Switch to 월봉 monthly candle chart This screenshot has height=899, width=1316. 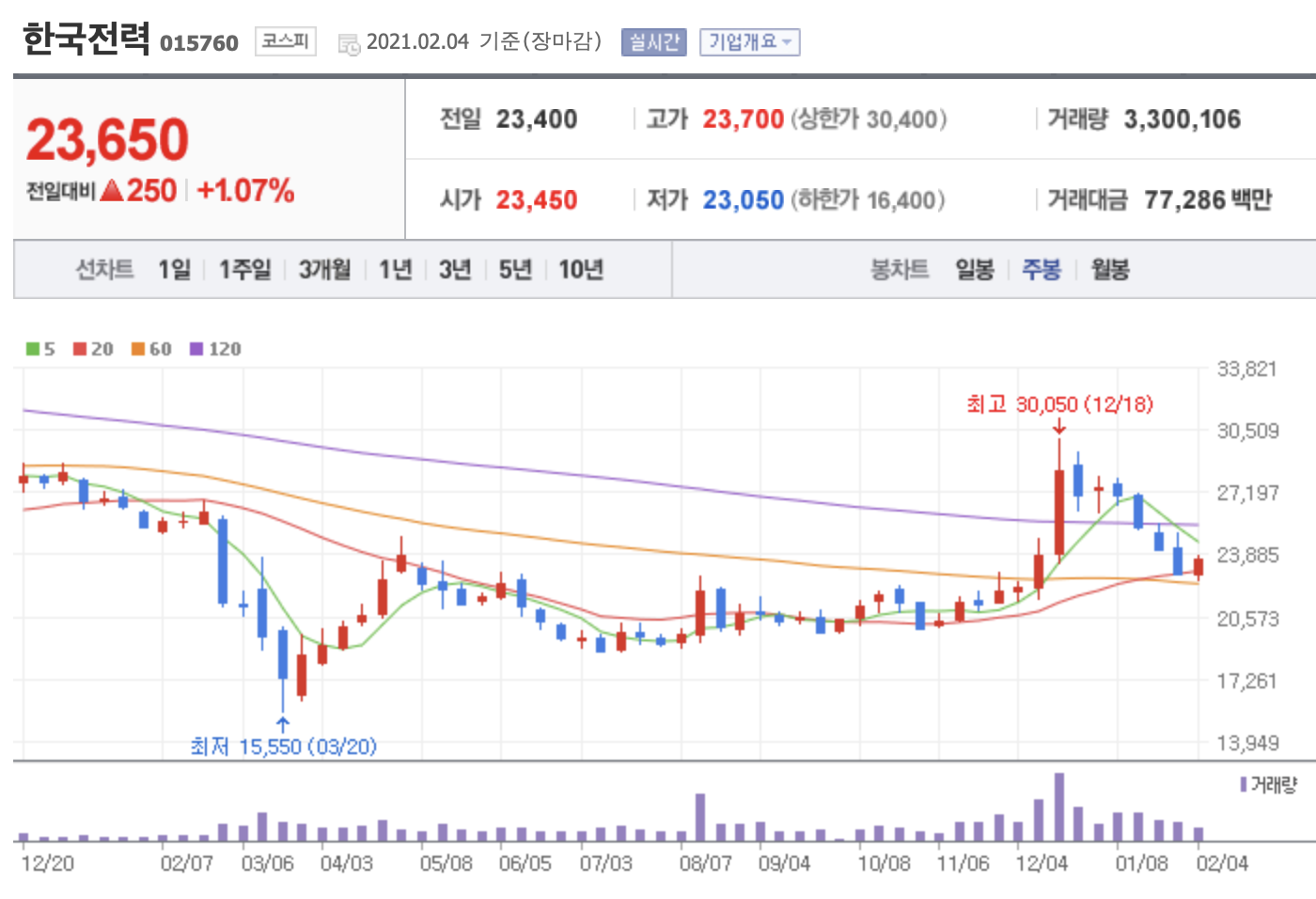pos(1110,270)
